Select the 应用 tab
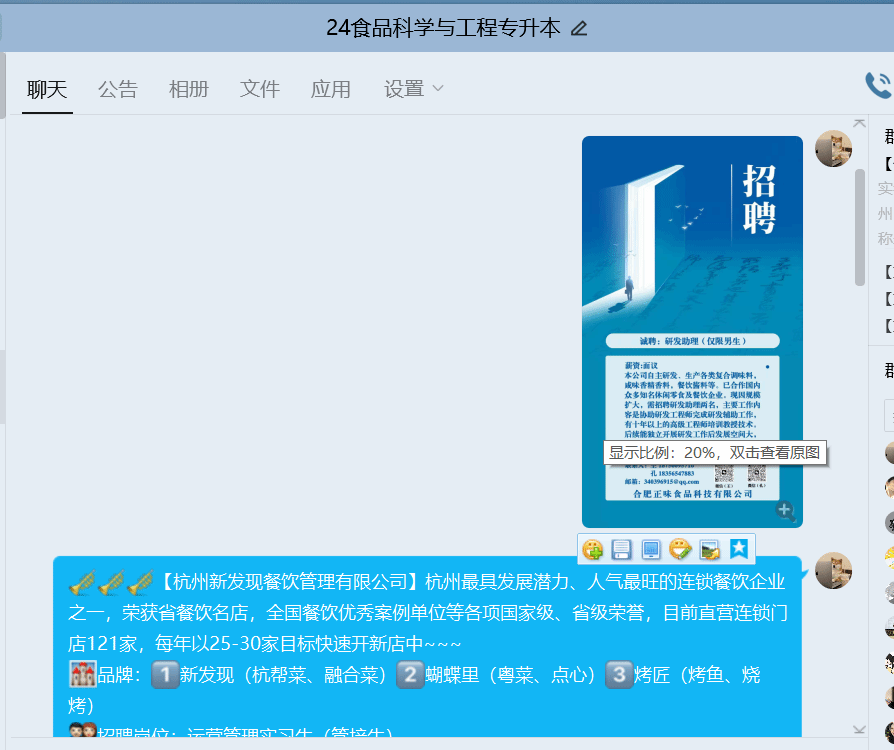894x750 pixels. click(331, 89)
